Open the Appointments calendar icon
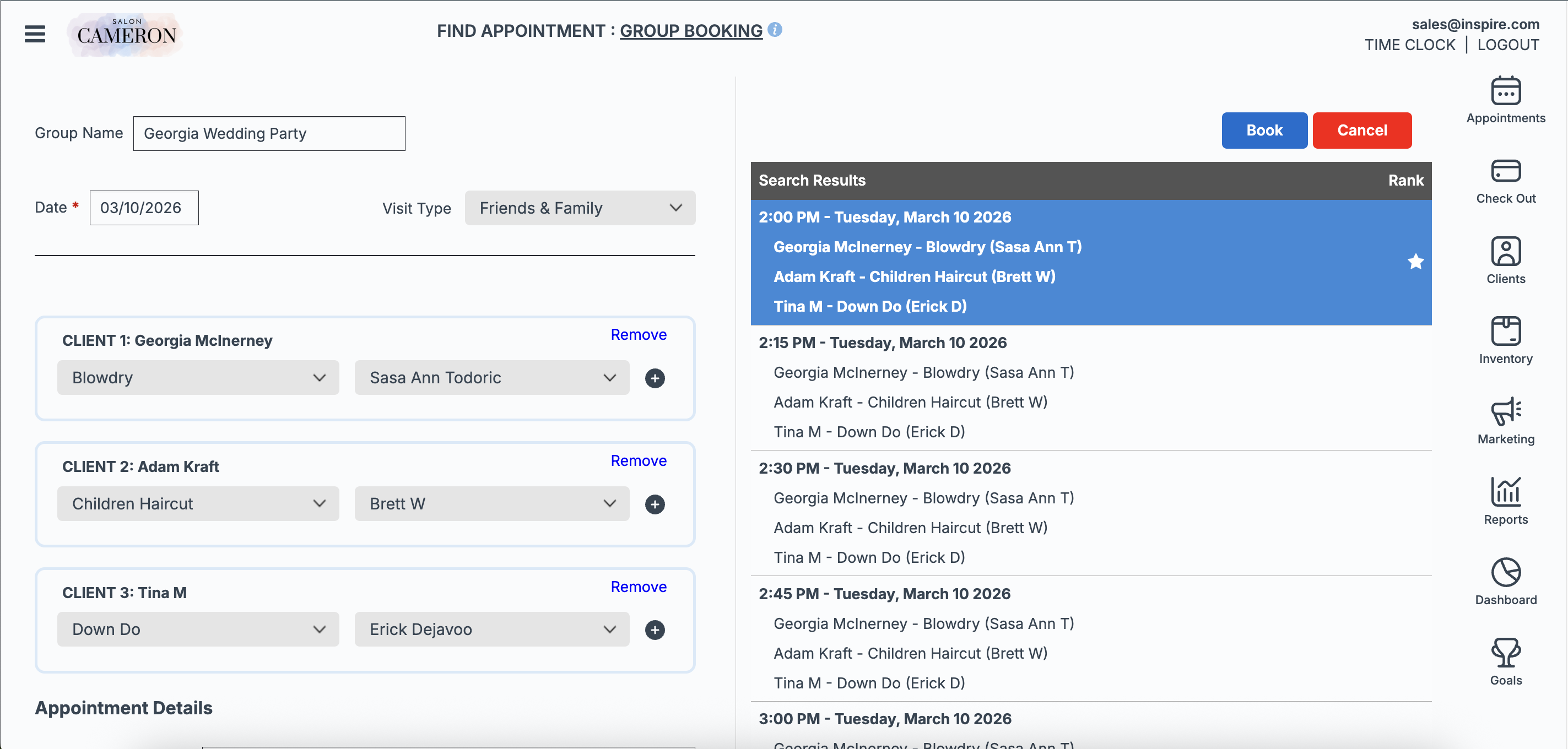The height and width of the screenshot is (749, 1568). [x=1505, y=91]
